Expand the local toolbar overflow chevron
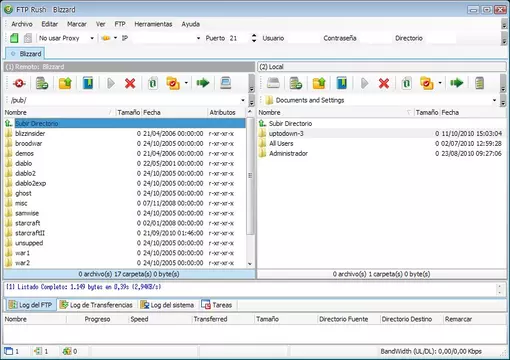 coord(503,84)
